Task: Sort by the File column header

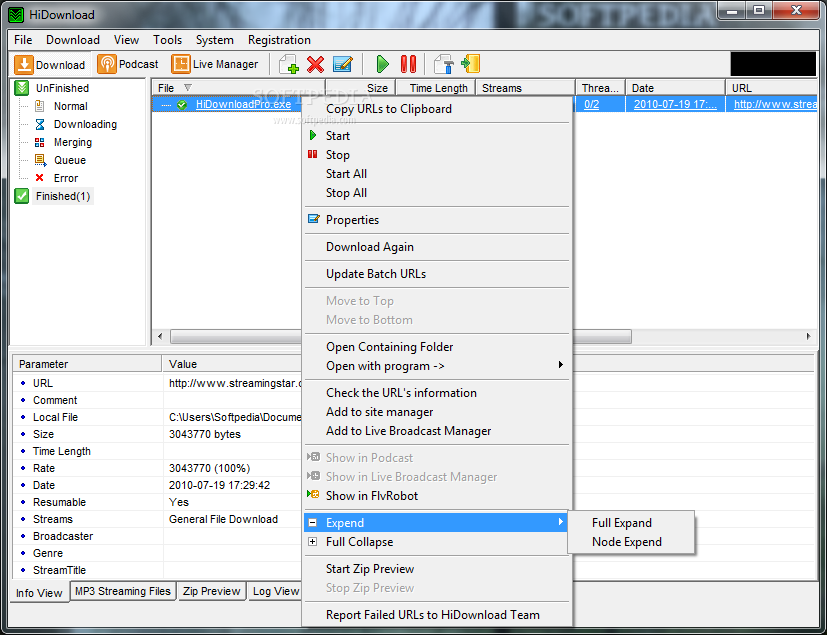Action: 238,88
